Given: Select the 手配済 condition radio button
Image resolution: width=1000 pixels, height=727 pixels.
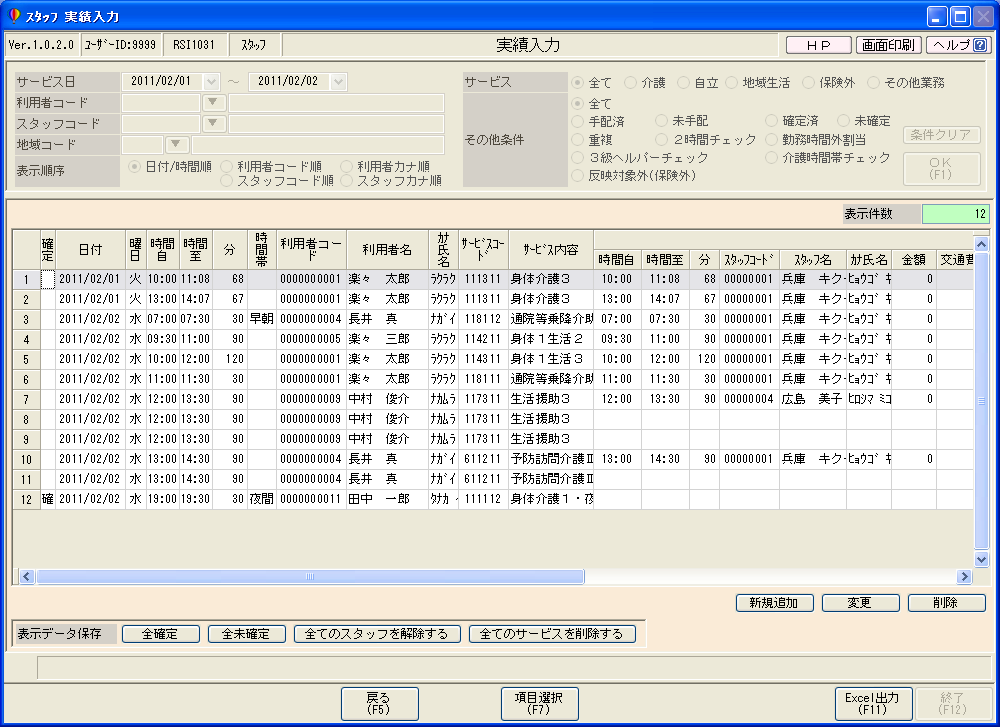Looking at the screenshot, I should tap(578, 121).
